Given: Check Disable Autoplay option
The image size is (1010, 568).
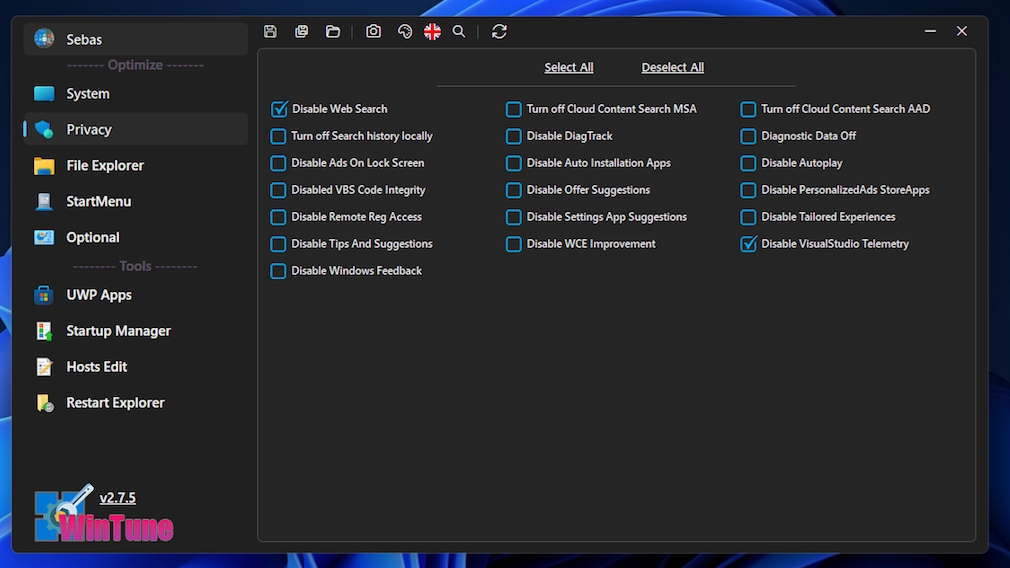Looking at the screenshot, I should click(748, 163).
